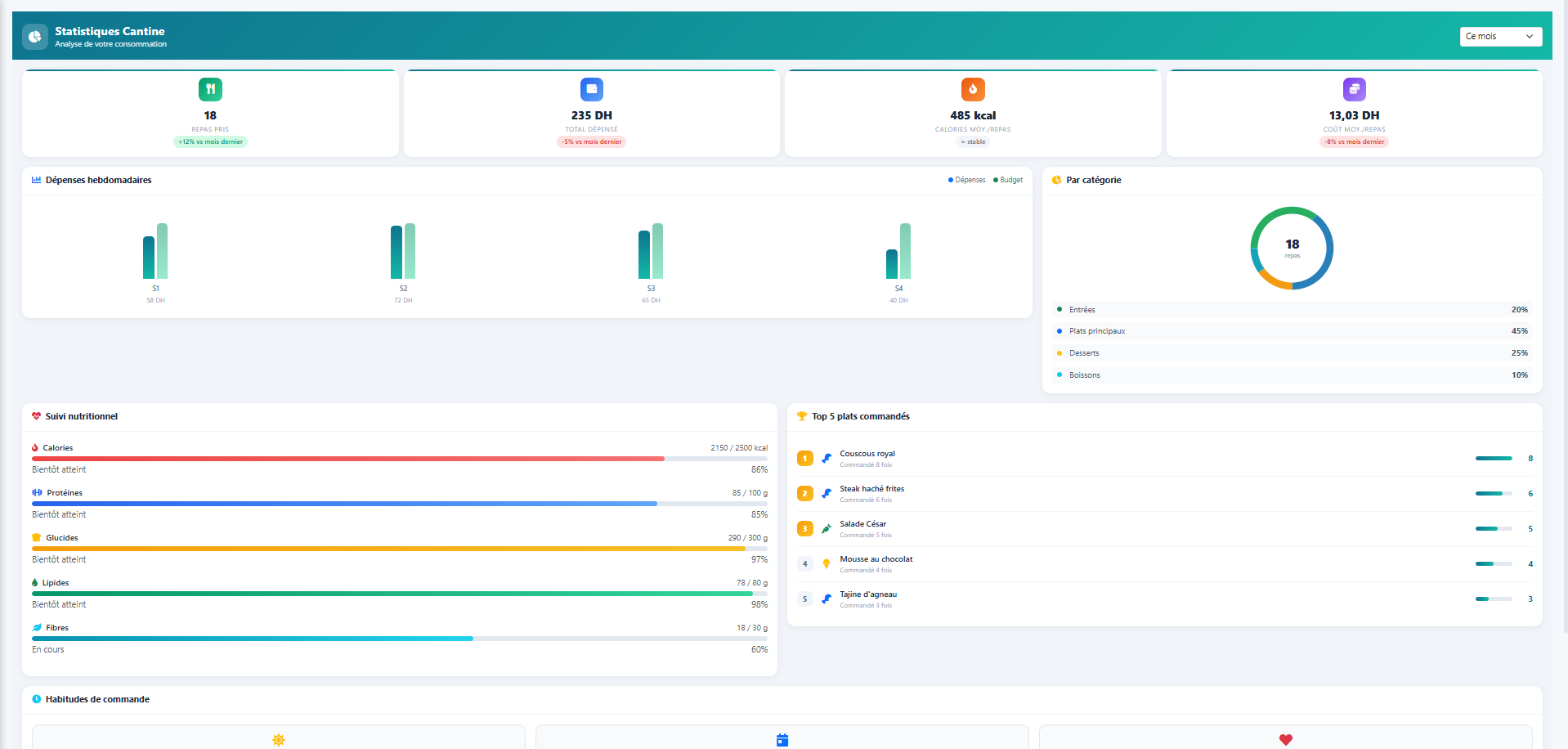The height and width of the screenshot is (749, 1568).
Task: Click the pie chart logo icon in header
Action: coord(35,37)
